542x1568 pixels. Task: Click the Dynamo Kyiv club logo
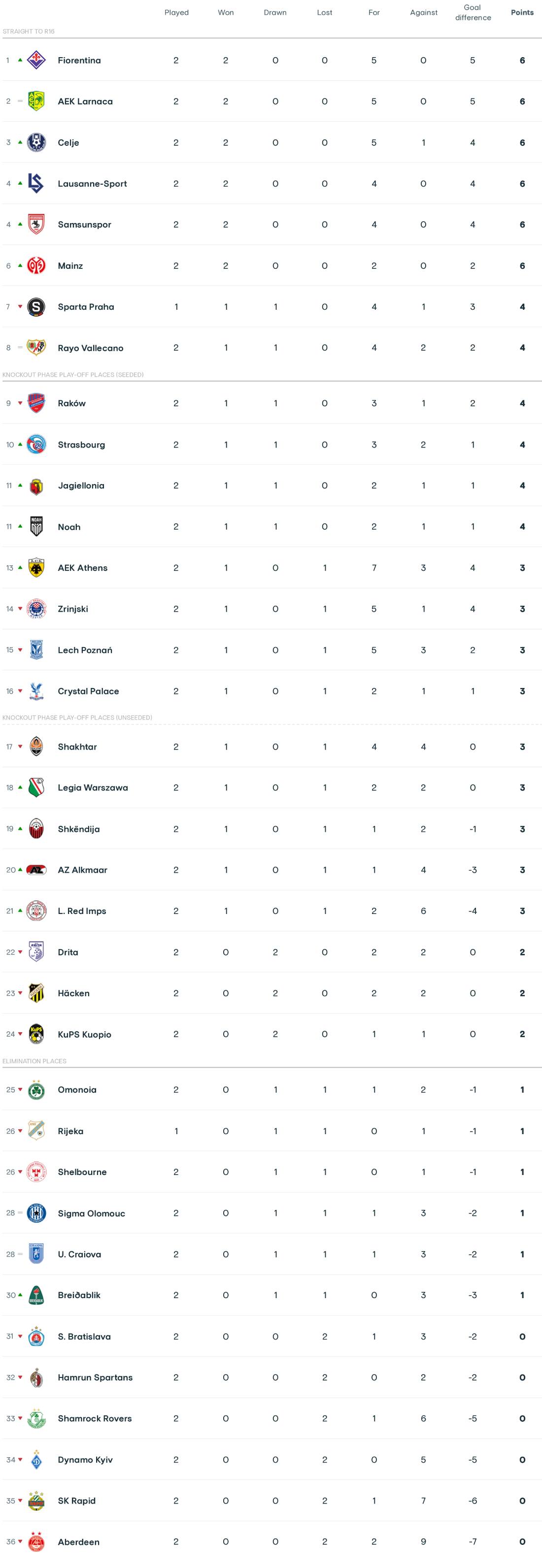click(36, 1460)
